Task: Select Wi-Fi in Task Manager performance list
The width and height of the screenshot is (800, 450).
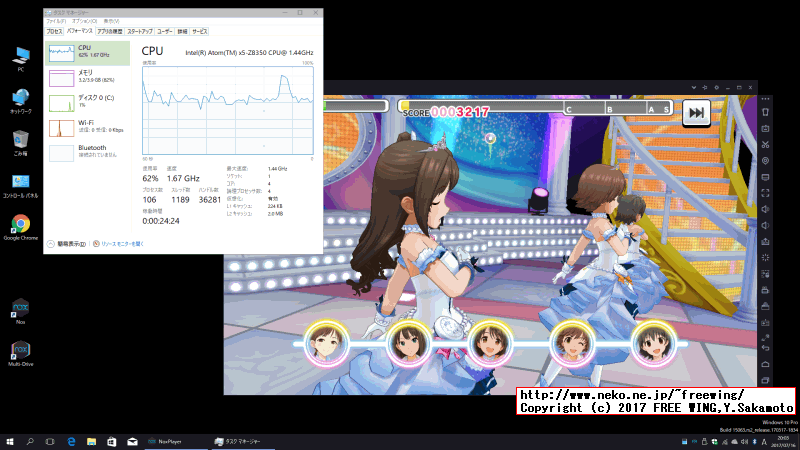Action: 87,128
